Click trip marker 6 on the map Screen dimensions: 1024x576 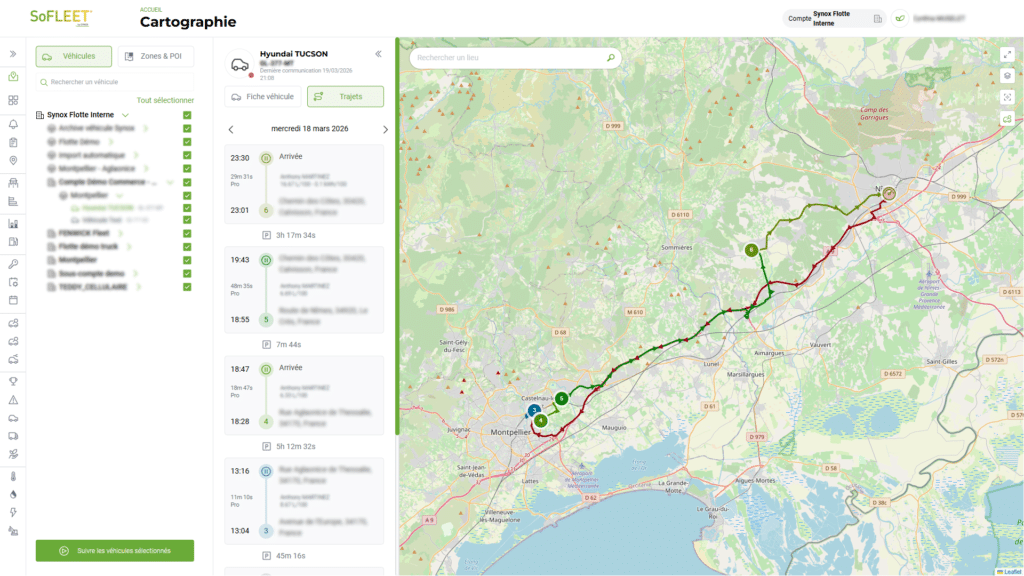tap(751, 249)
